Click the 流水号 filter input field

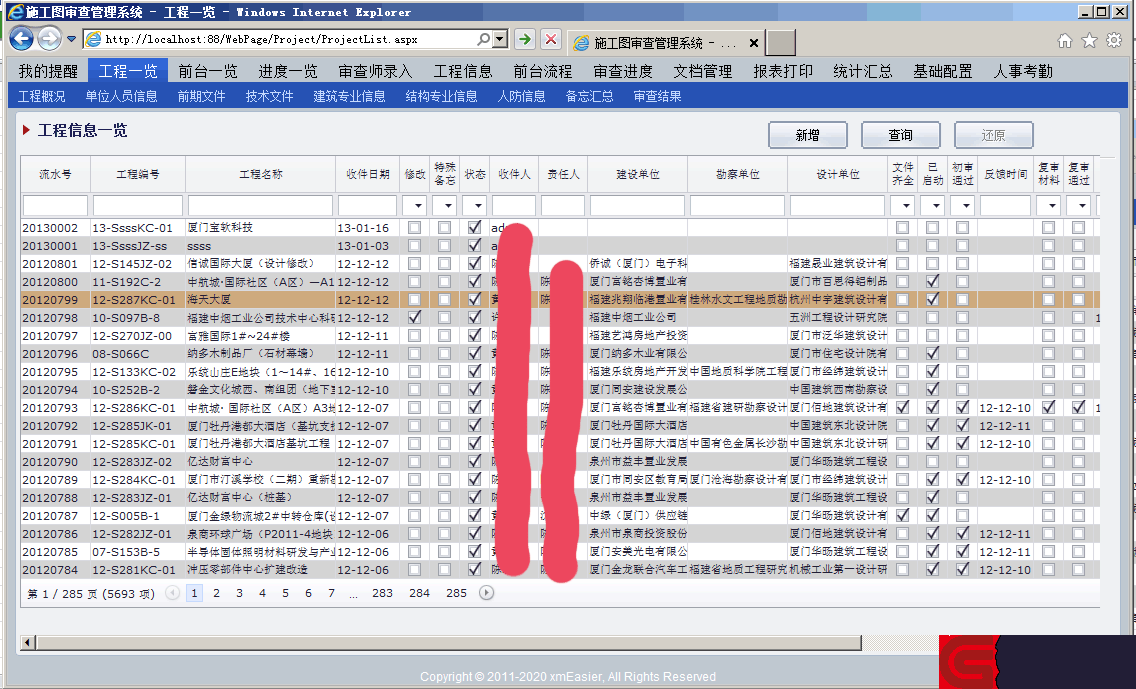coord(55,206)
